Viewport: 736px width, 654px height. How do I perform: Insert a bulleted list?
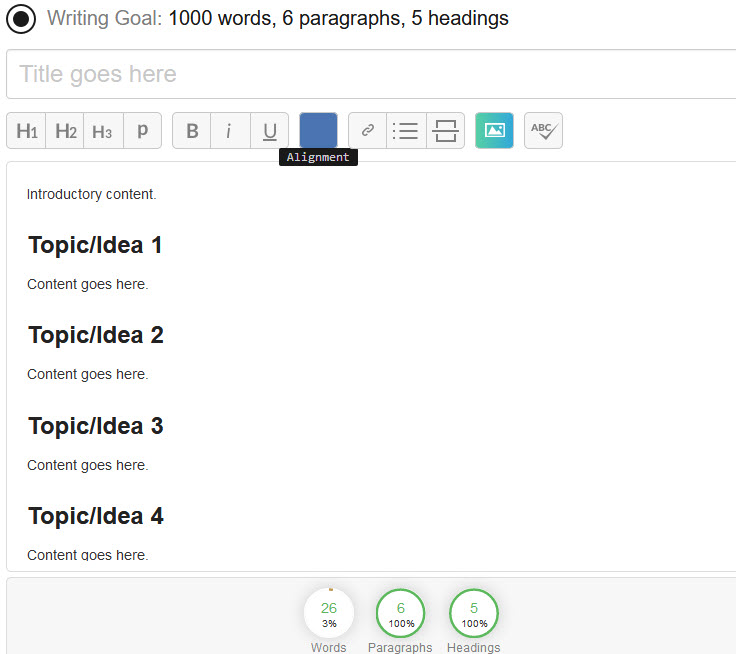(x=406, y=131)
